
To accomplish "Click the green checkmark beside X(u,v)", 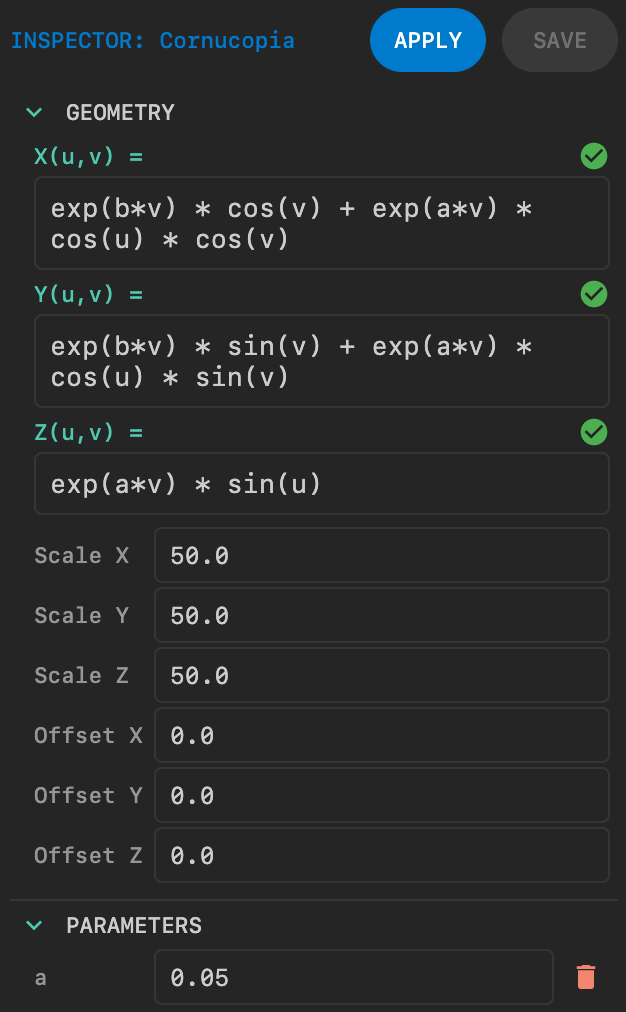I will [594, 156].
